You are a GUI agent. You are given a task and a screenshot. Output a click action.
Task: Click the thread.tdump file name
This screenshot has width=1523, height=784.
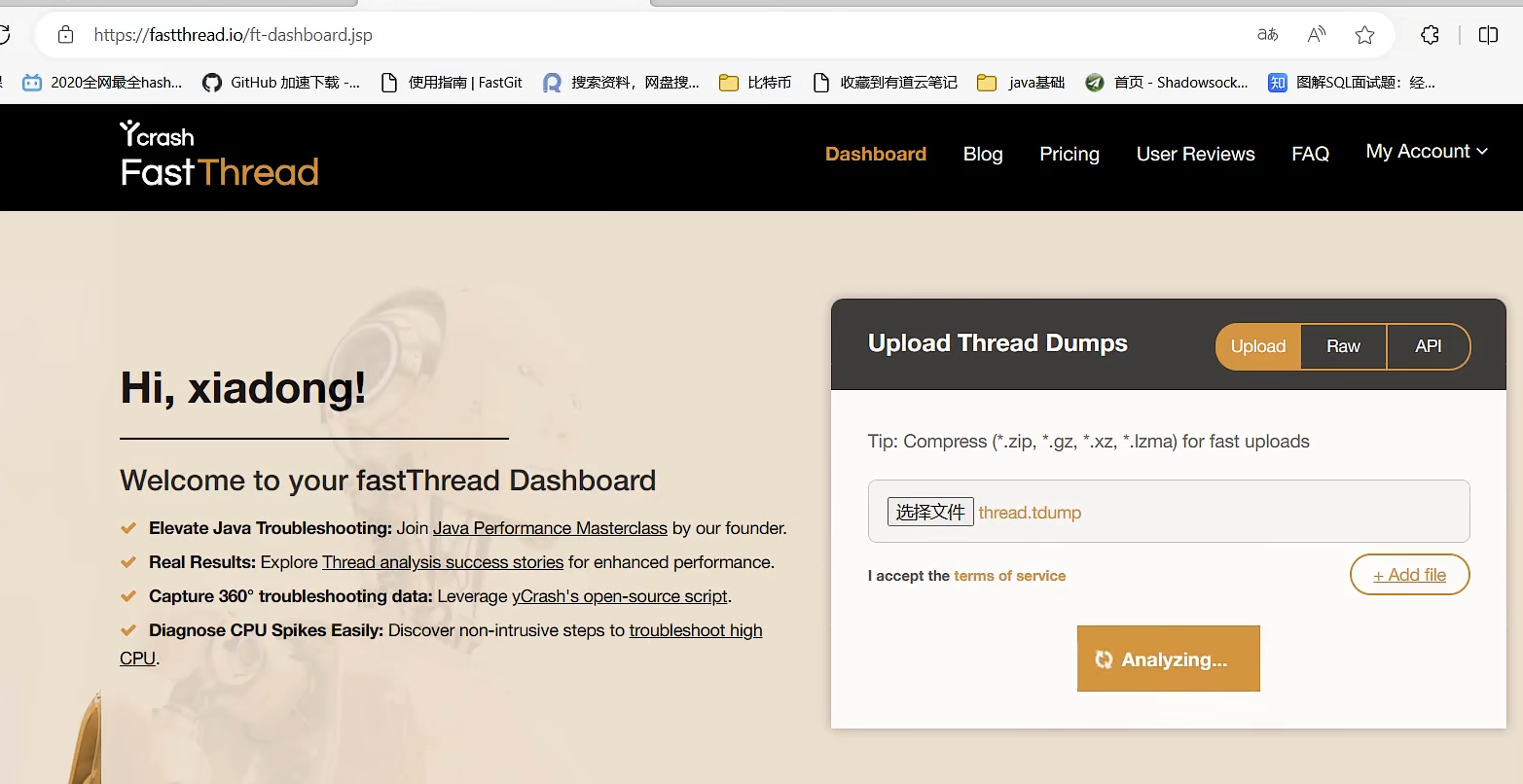(1030, 513)
